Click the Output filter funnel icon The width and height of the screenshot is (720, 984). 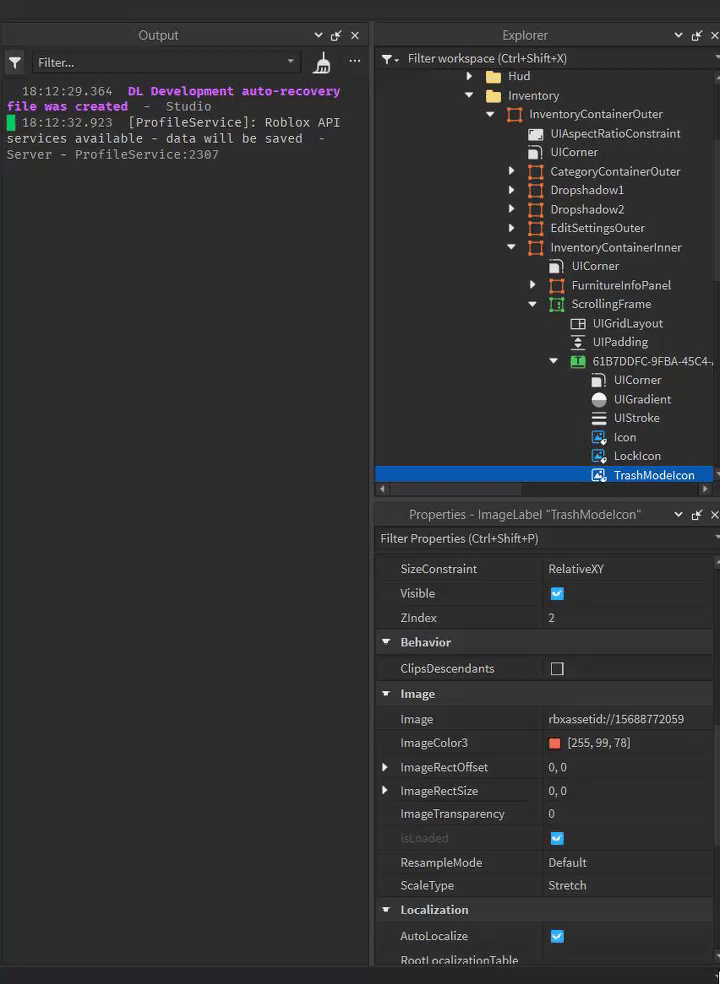tap(14, 62)
